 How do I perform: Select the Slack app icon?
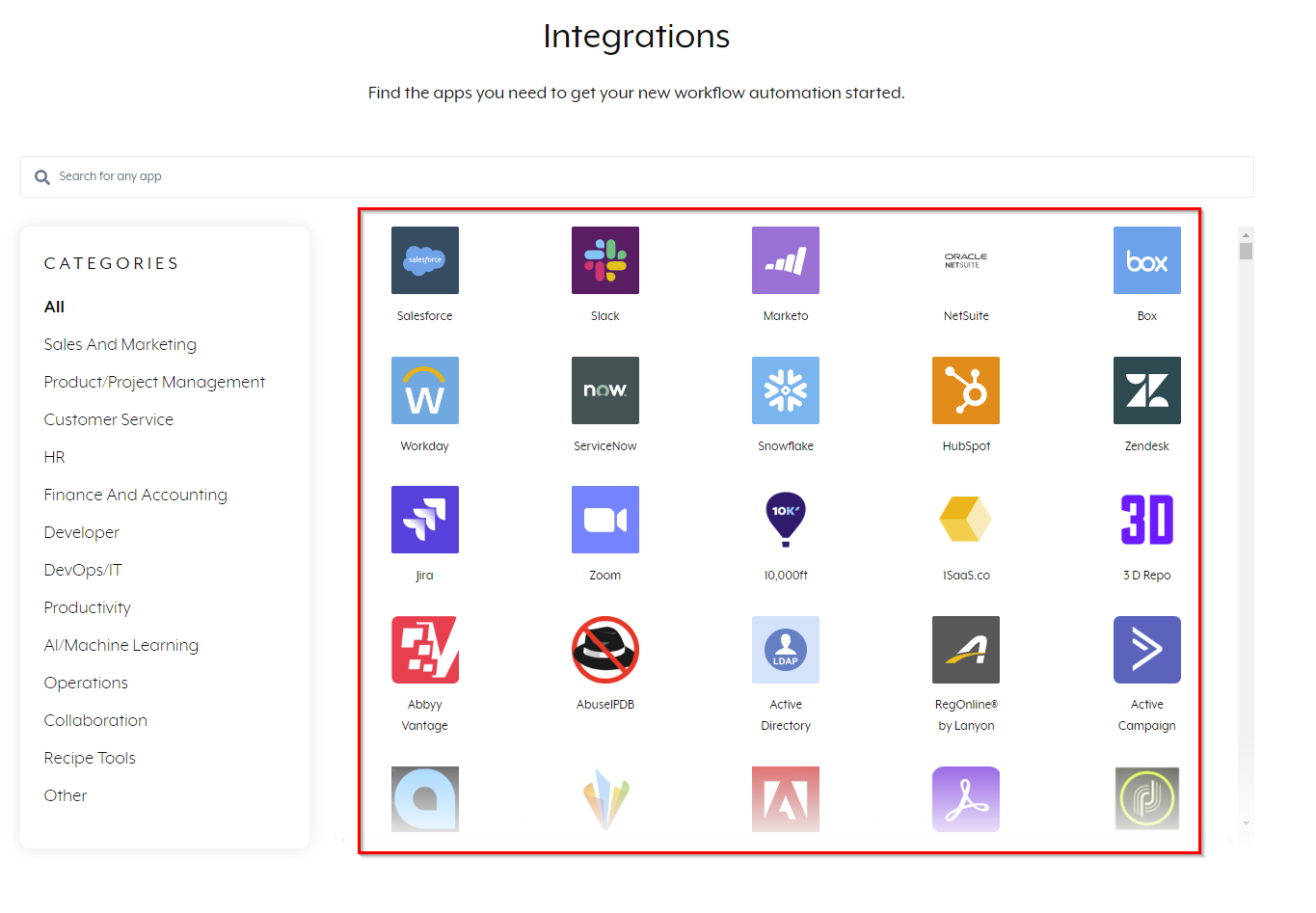point(604,260)
